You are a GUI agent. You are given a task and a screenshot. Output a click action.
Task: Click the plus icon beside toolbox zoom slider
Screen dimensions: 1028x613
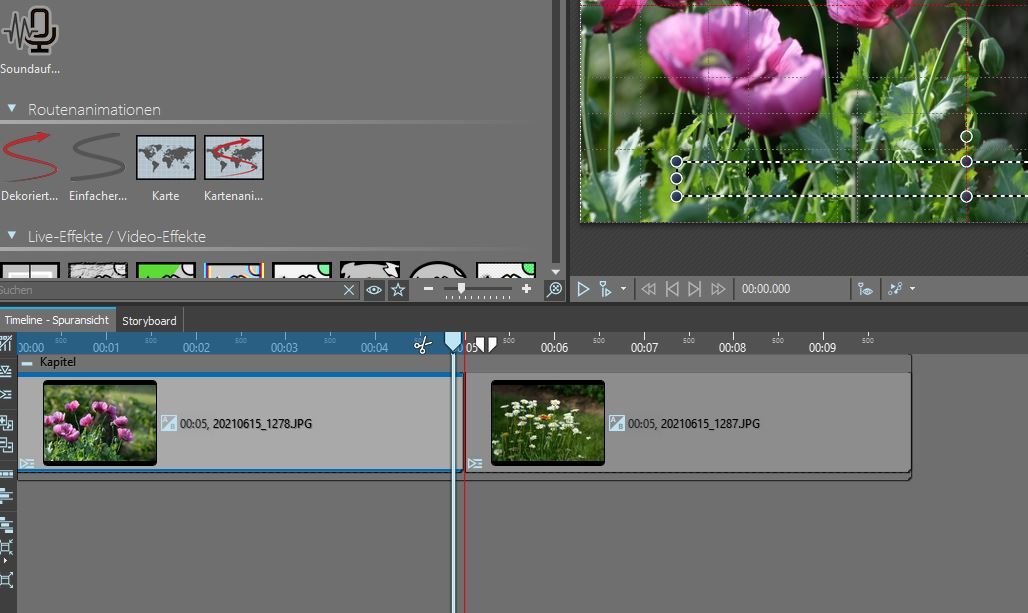point(527,289)
